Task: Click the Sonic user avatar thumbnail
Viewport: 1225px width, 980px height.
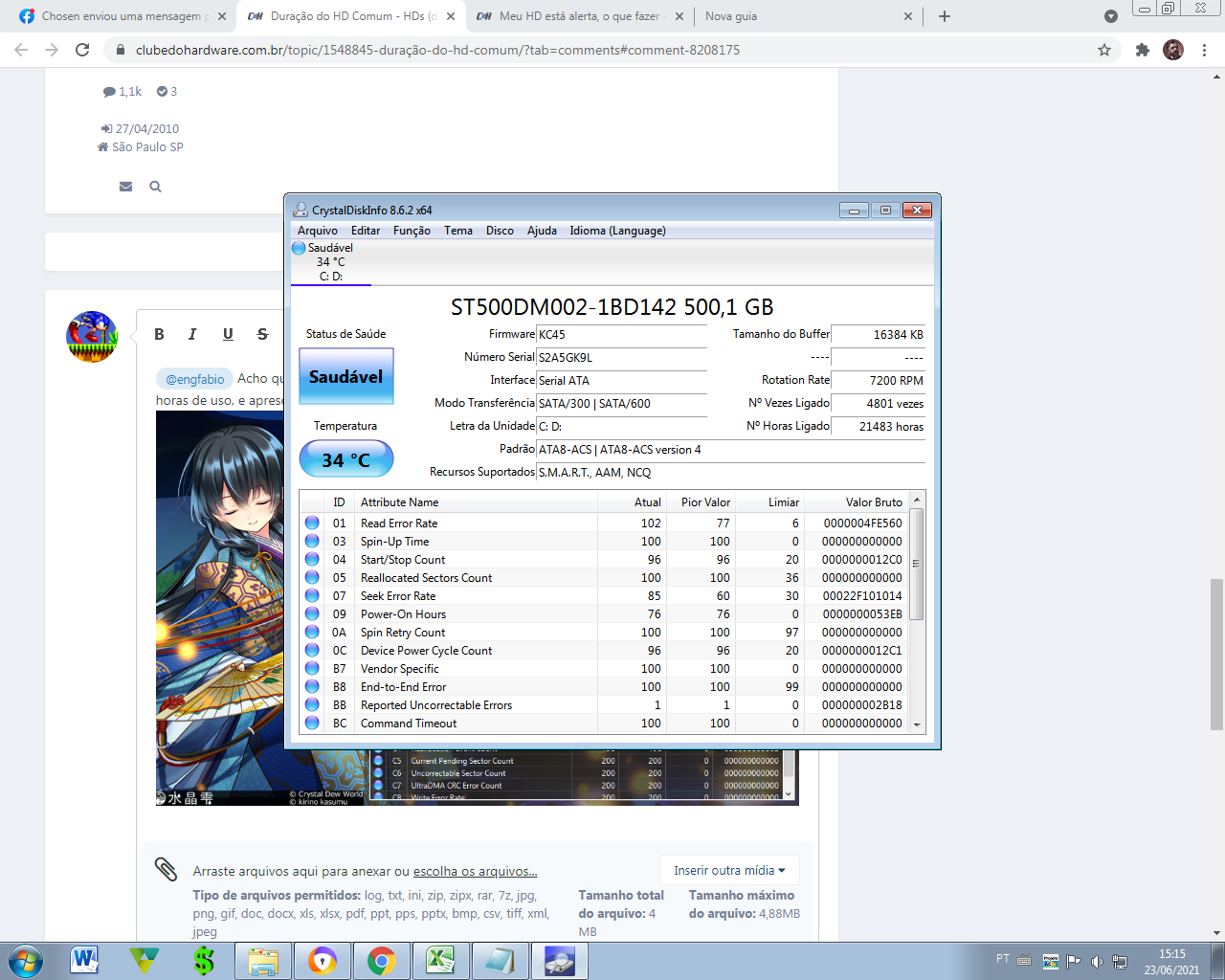Action: [92, 336]
